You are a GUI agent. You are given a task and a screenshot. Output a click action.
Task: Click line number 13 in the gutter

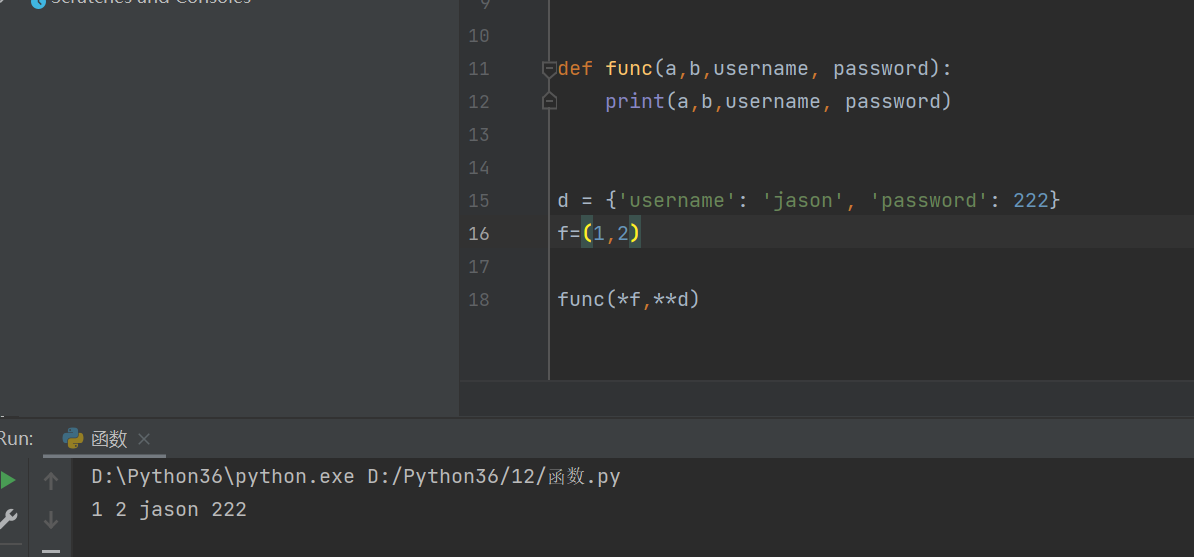pos(479,135)
